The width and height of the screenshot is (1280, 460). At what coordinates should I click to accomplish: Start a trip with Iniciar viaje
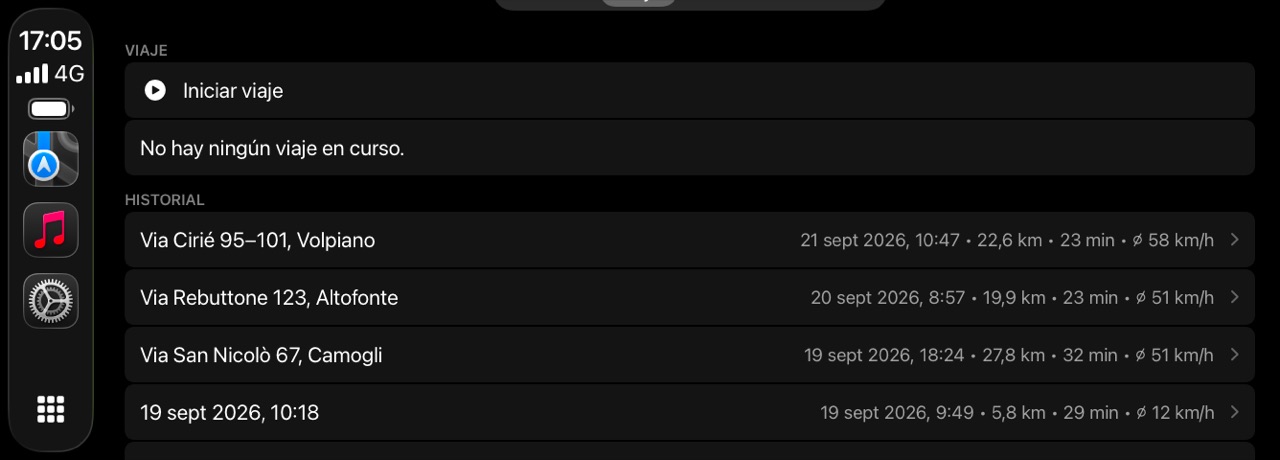click(x=689, y=90)
